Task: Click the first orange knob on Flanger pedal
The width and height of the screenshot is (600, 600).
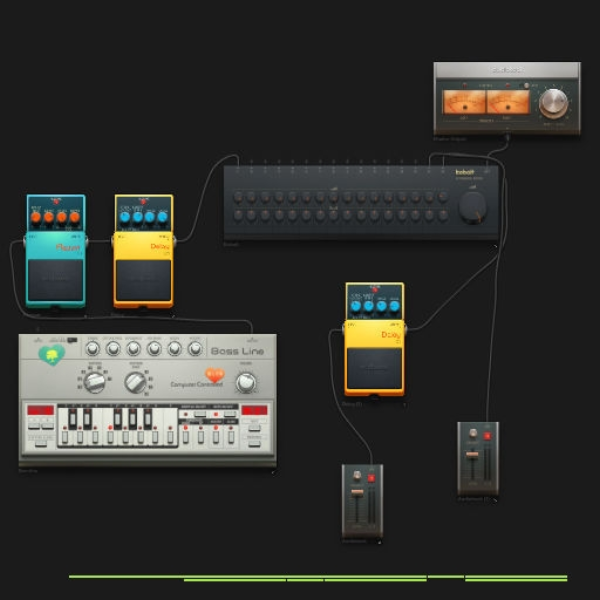Action: 36,217
